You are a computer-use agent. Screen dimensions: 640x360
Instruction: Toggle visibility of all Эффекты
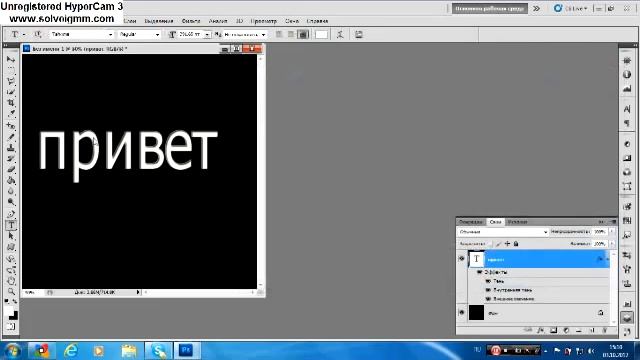click(x=480, y=272)
